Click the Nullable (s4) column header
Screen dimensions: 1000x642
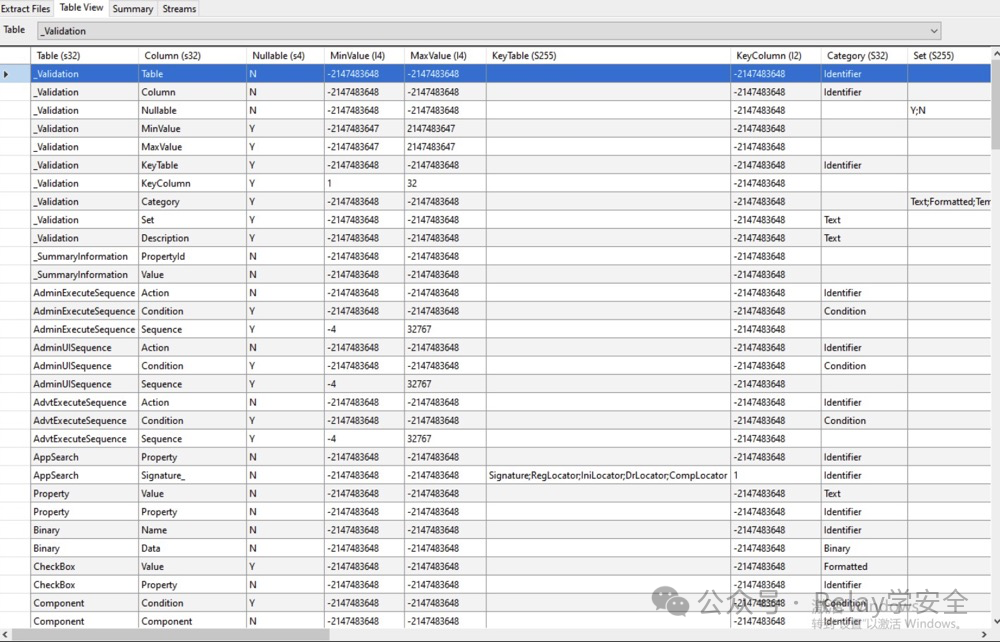[x=285, y=55]
